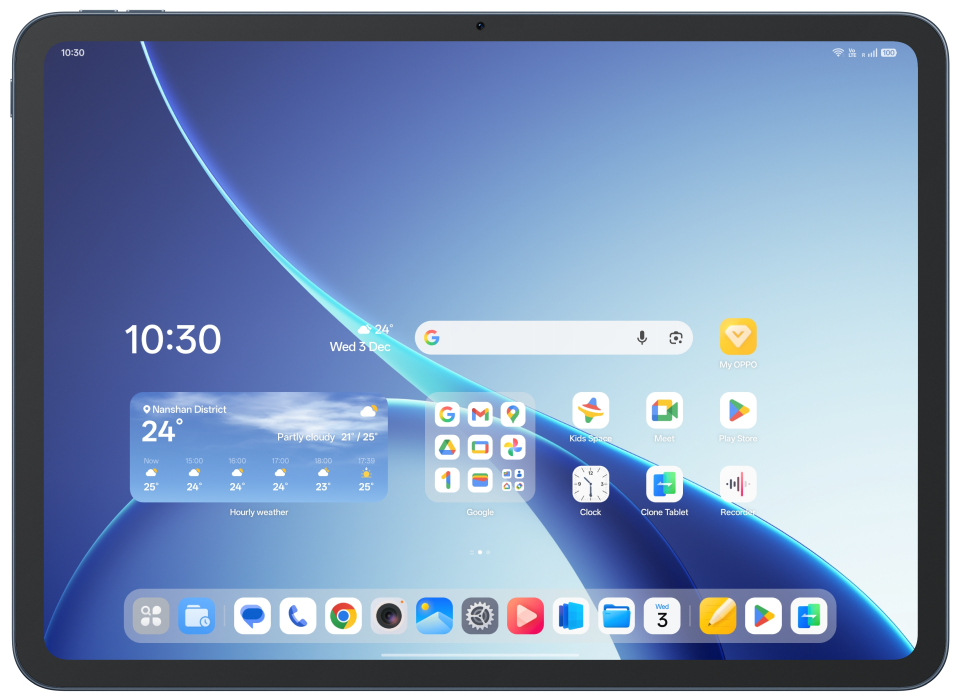Tap the large 10:30 clock widget
961x700 pixels.
click(173, 340)
